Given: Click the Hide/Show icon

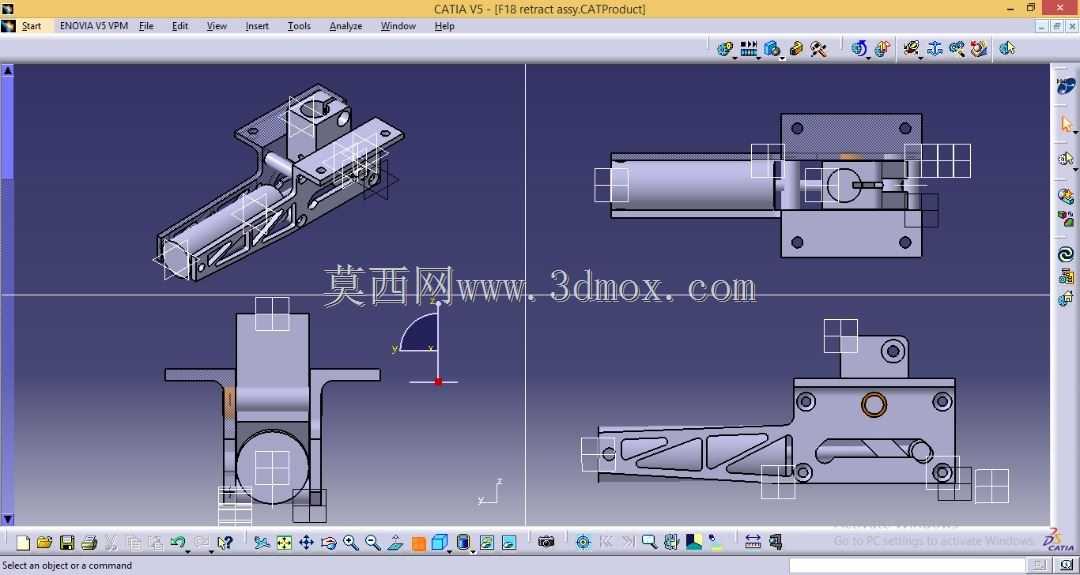Looking at the screenshot, I should [487, 543].
